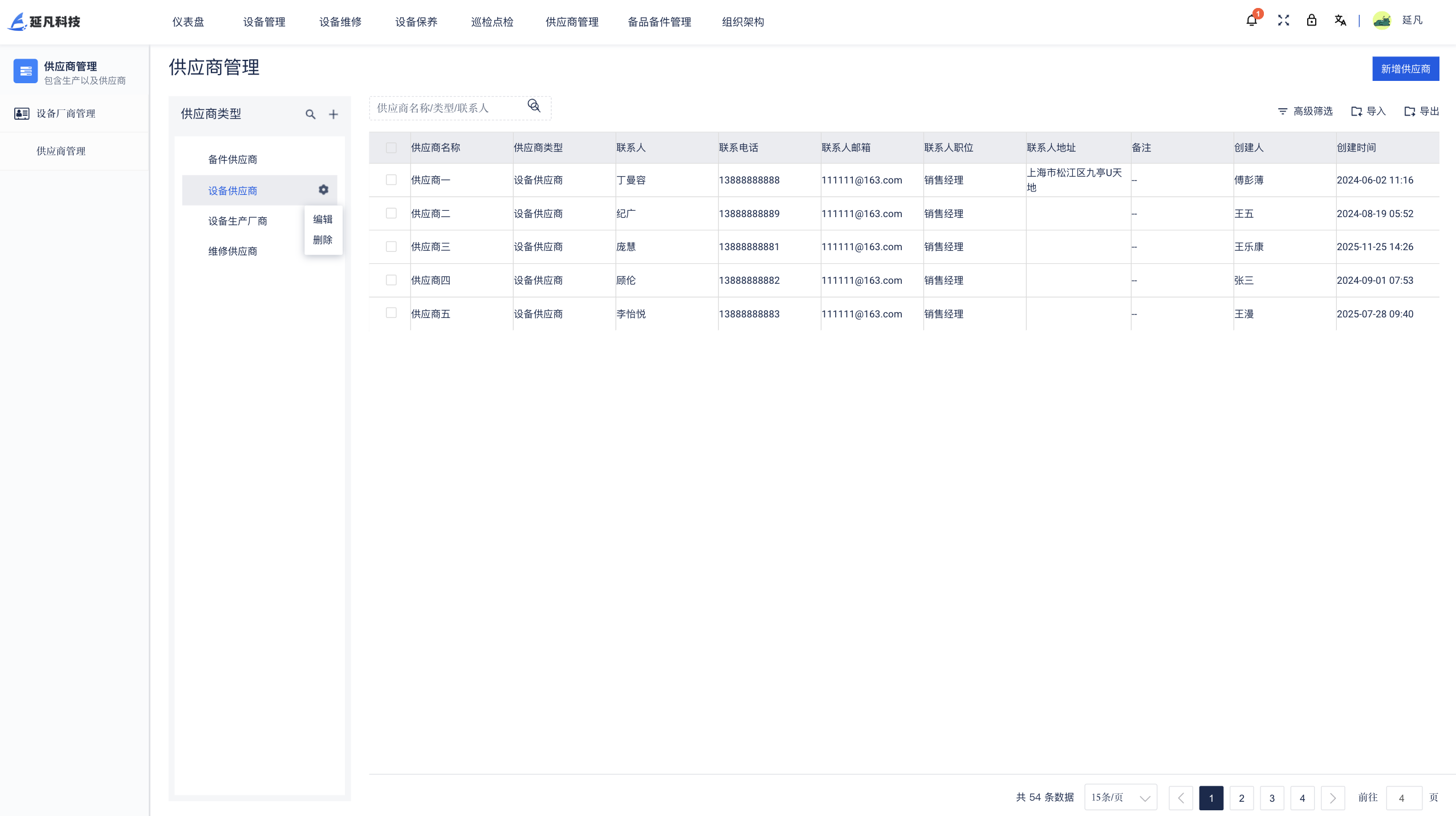Click gear icon next to 设备供应商
The height and width of the screenshot is (816, 1456).
[323, 190]
